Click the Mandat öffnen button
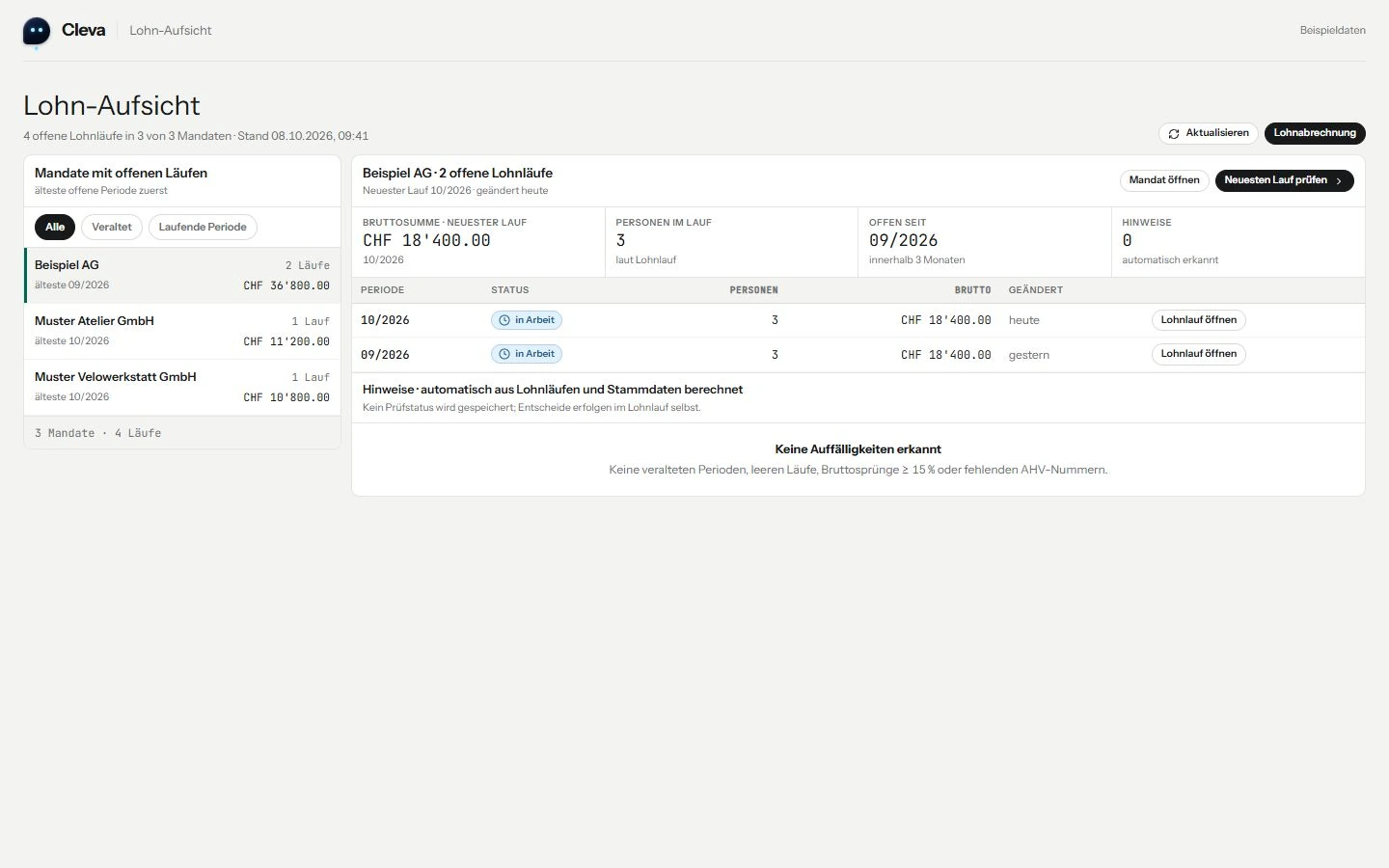This screenshot has height=868, width=1389. click(1164, 180)
